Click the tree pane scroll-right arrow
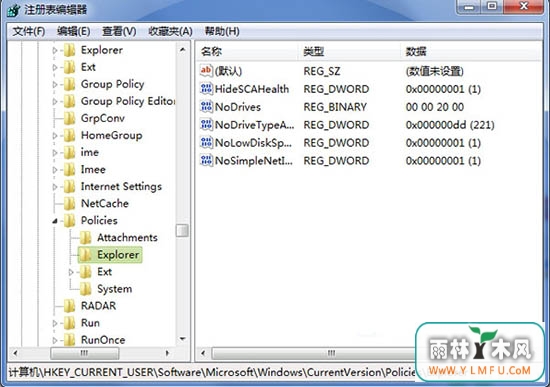Image resolution: width=550 pixels, height=387 pixels. [168, 353]
